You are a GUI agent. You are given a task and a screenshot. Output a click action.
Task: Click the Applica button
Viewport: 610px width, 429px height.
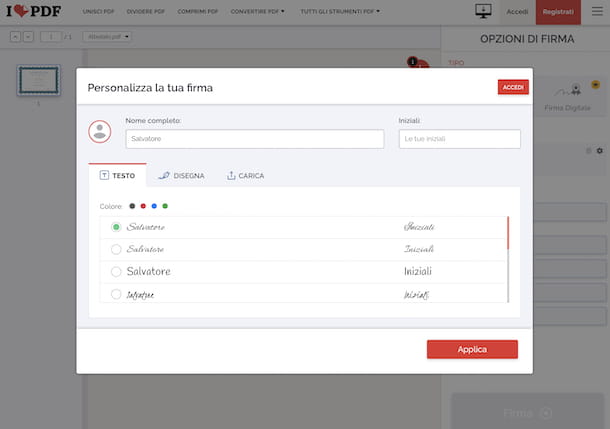click(x=472, y=349)
